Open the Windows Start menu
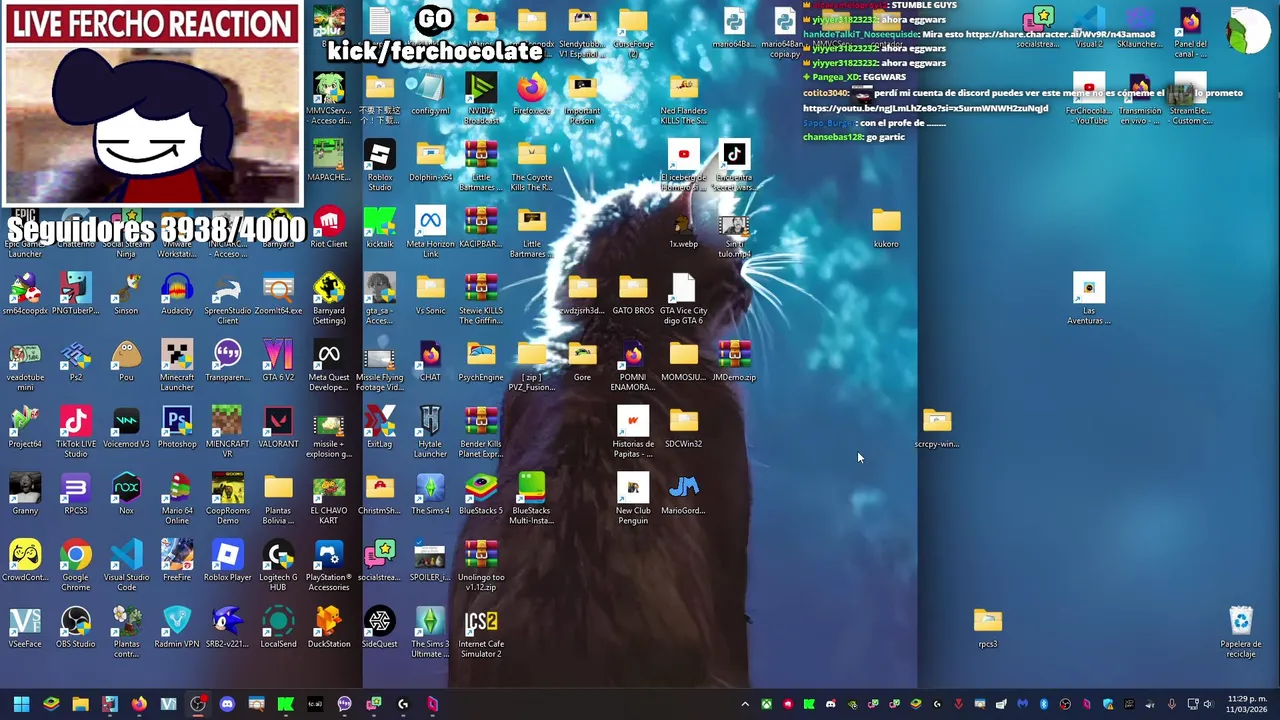1280x720 pixels. pyautogui.click(x=21, y=704)
